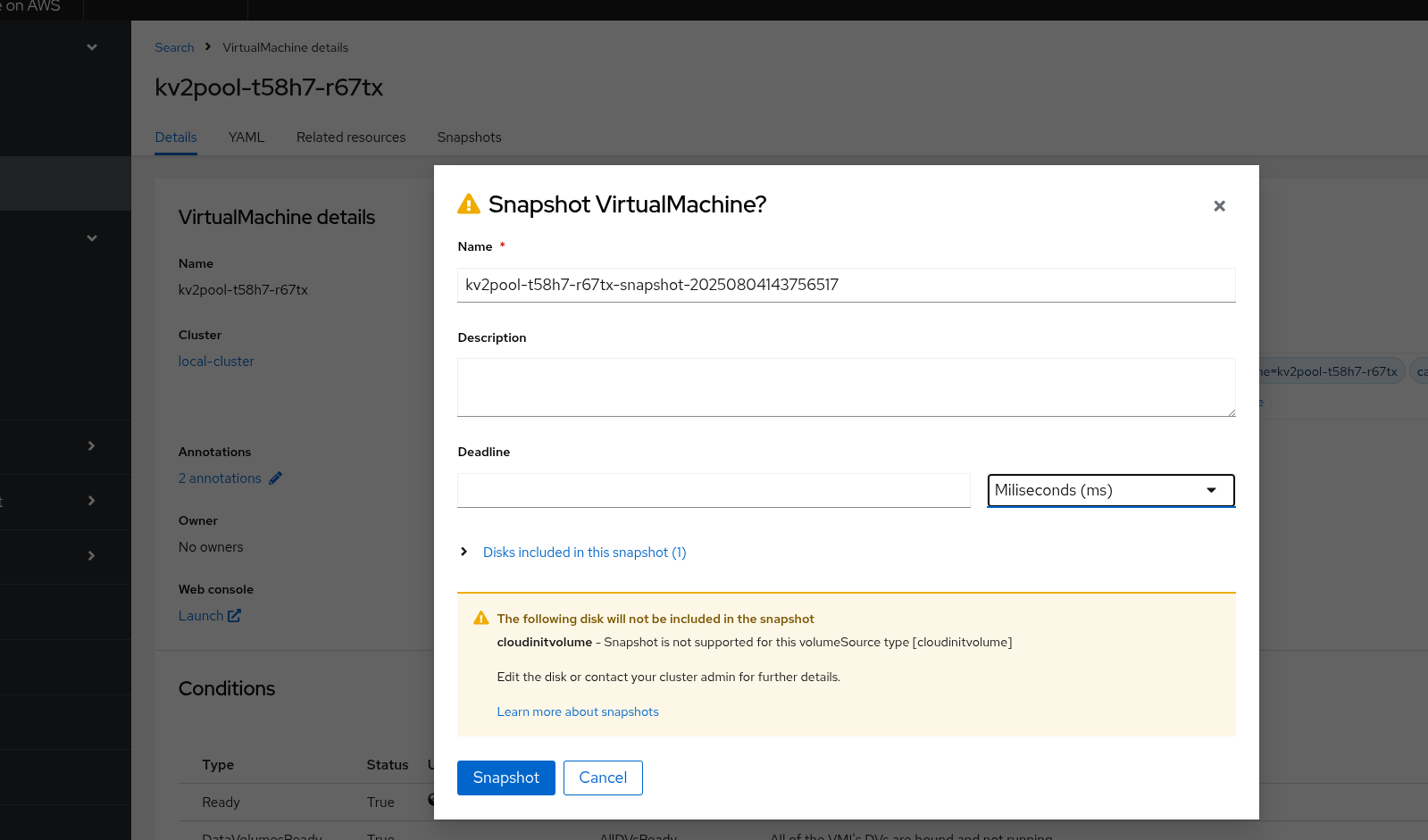Screen dimensions: 1428x840
Task: Expand Disks included in this snapshot
Action: point(464,552)
